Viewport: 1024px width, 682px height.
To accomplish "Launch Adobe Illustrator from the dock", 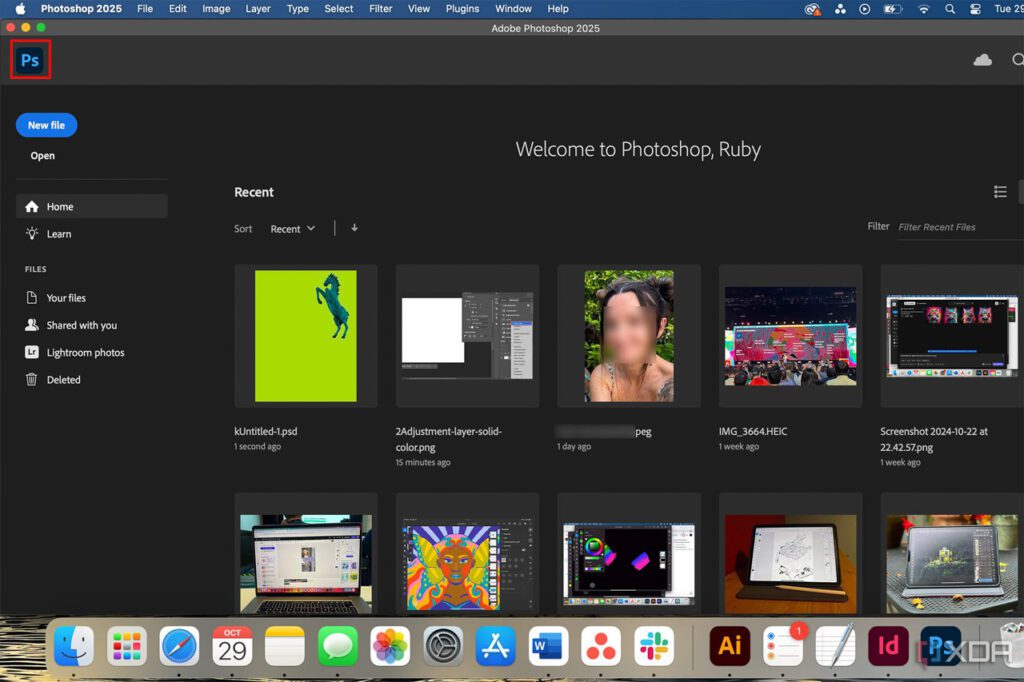I will pos(729,646).
